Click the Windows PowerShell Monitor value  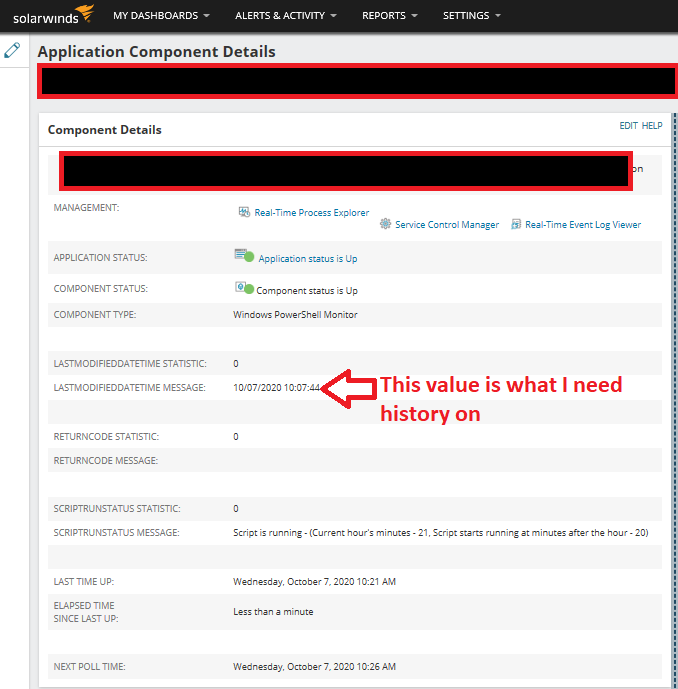[295, 315]
